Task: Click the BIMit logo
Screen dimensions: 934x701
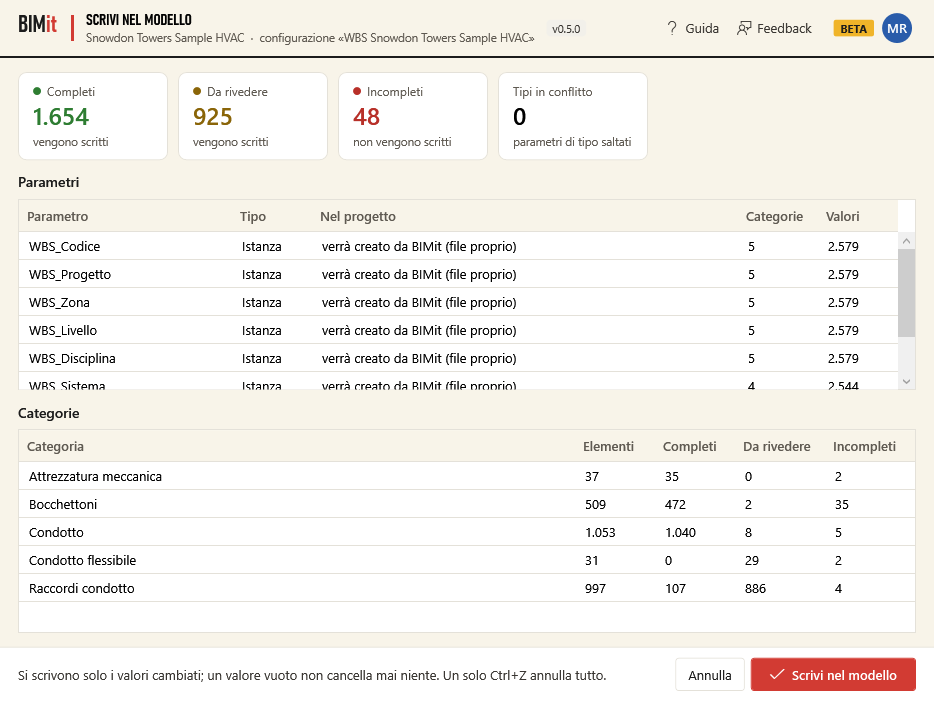Action: click(38, 24)
